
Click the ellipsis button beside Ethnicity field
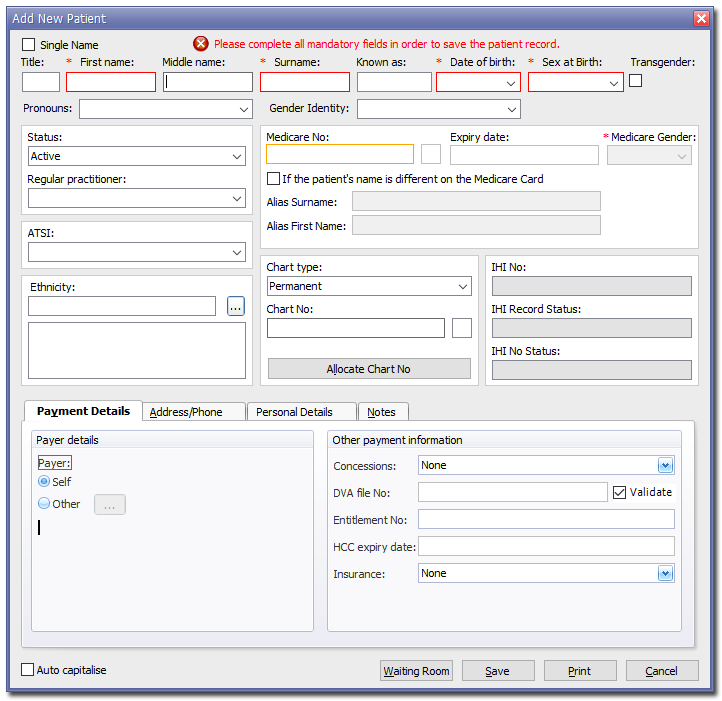pos(236,307)
